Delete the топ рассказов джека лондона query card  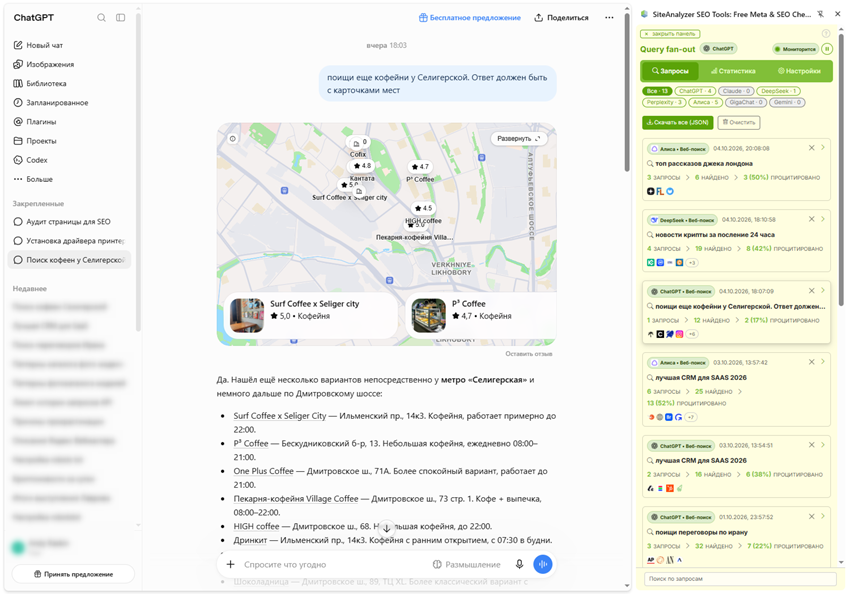[x=812, y=148]
